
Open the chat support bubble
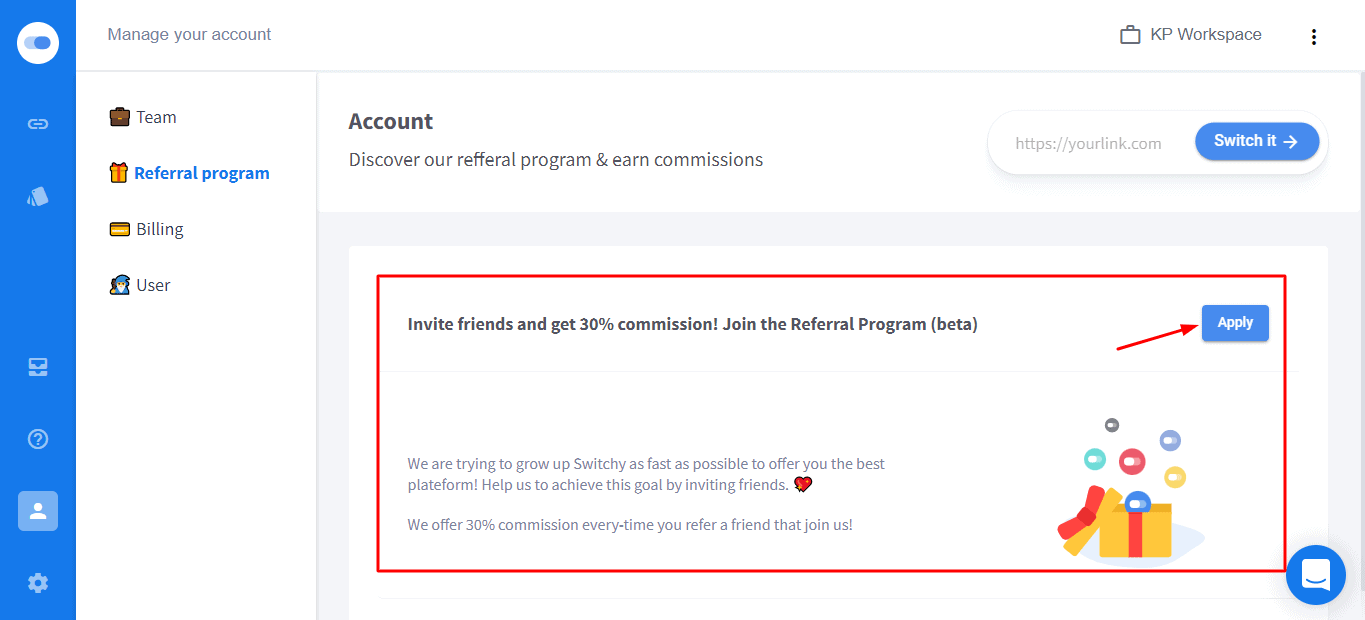pyautogui.click(x=1315, y=575)
